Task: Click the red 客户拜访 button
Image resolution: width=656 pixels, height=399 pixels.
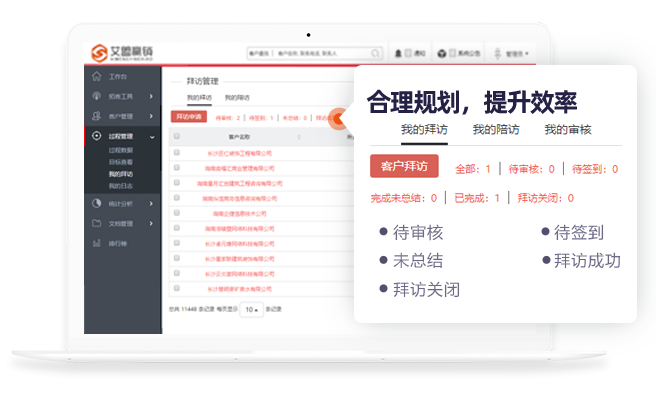Action: click(x=404, y=166)
